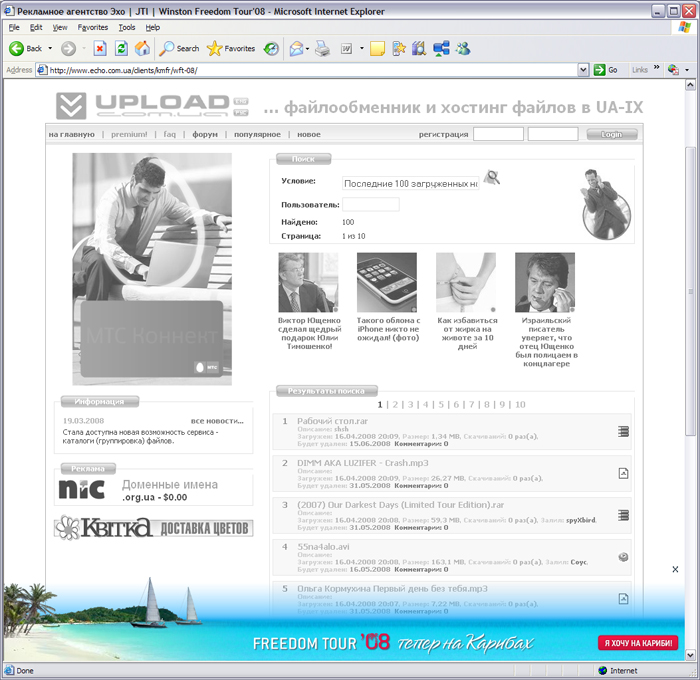Image resolution: width=700 pixels, height=680 pixels.
Task: Click the star document toolbar icon
Action: tap(399, 48)
